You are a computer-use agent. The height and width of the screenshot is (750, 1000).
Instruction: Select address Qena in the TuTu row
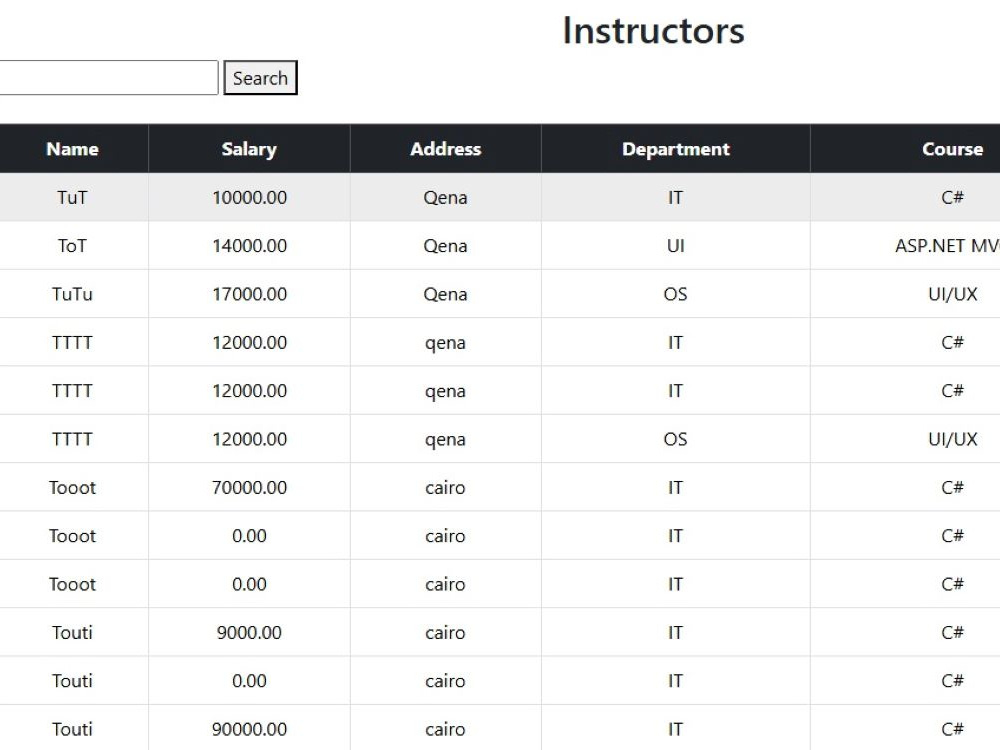(x=446, y=295)
